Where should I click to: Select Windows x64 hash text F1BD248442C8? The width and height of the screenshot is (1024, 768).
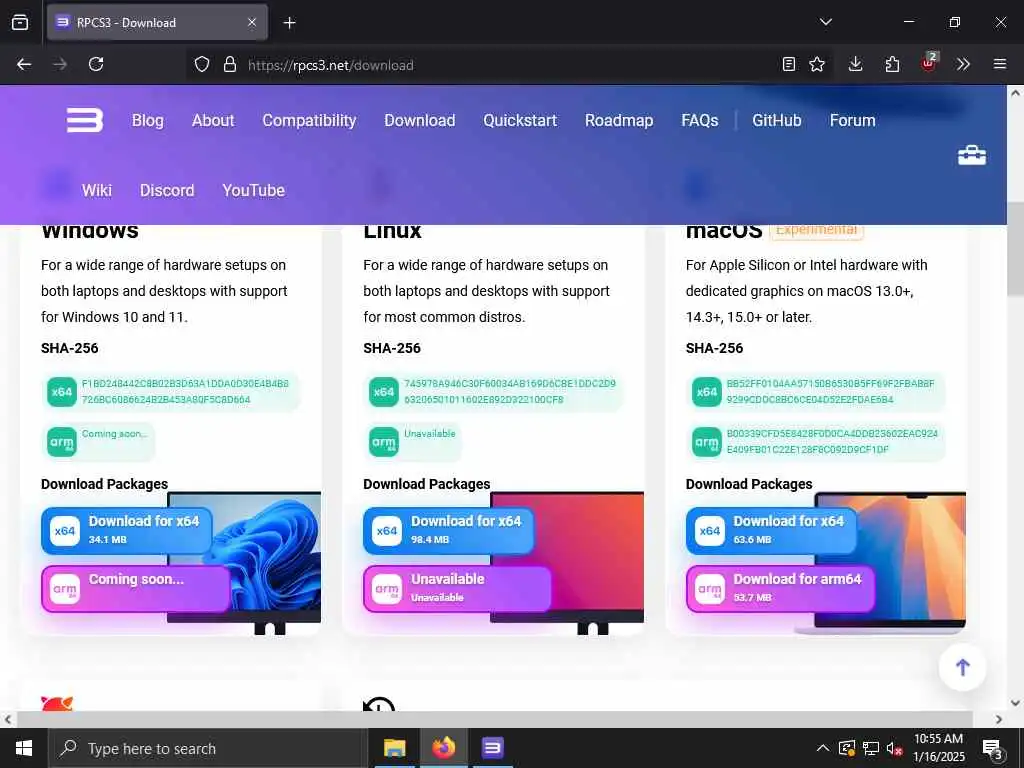[185, 391]
